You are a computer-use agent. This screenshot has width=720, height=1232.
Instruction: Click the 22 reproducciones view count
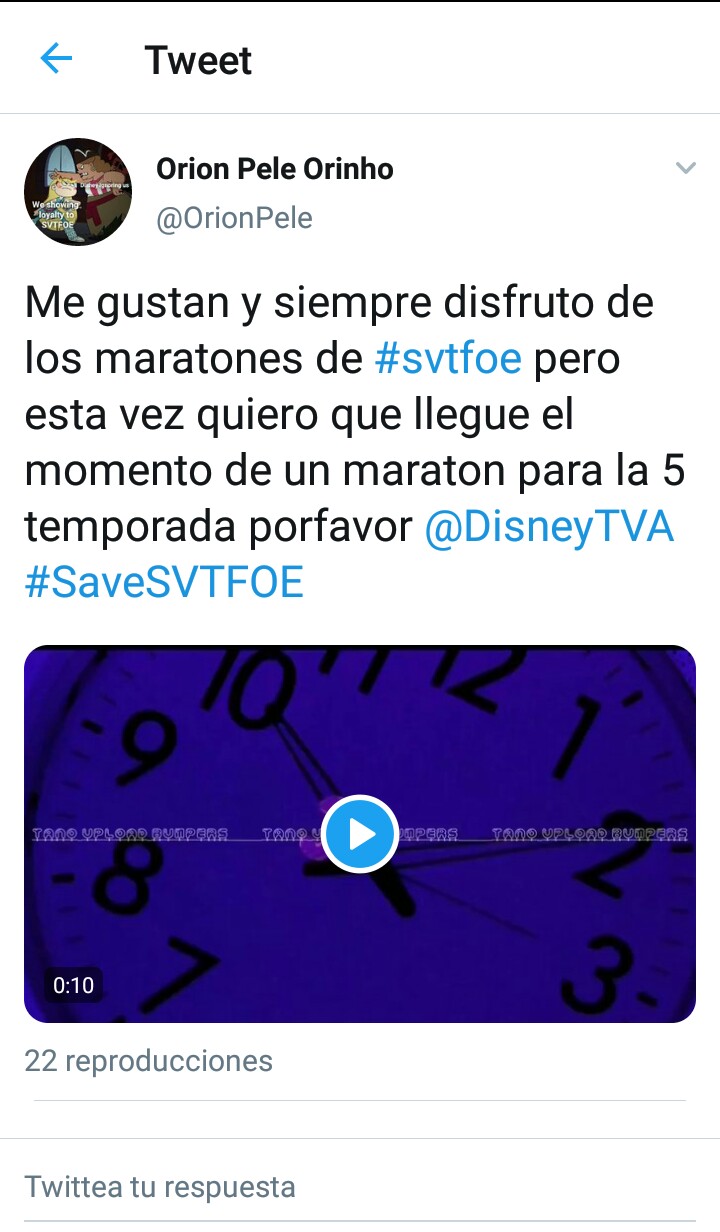(148, 1060)
